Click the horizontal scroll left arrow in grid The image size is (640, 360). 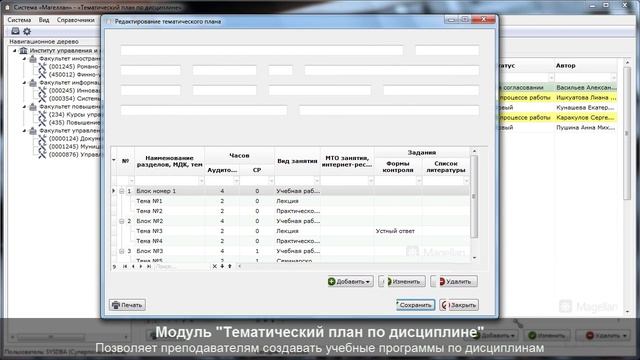tap(240, 266)
